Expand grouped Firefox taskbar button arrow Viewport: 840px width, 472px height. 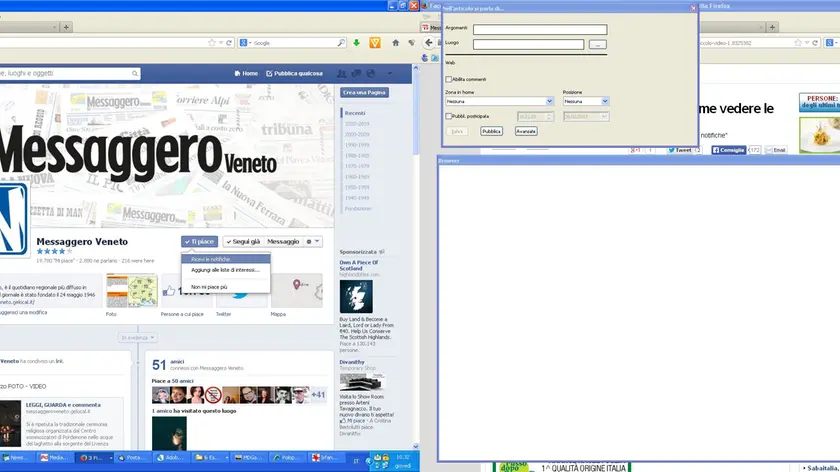[111, 458]
